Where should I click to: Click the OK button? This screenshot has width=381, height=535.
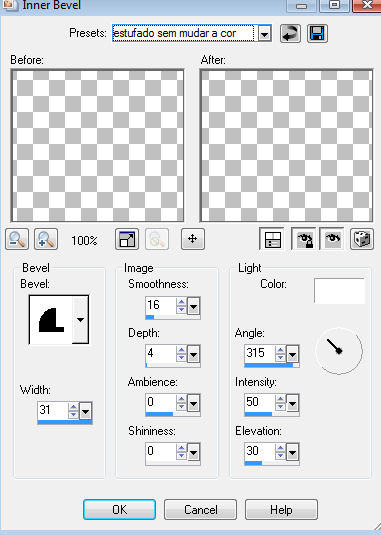(x=119, y=509)
